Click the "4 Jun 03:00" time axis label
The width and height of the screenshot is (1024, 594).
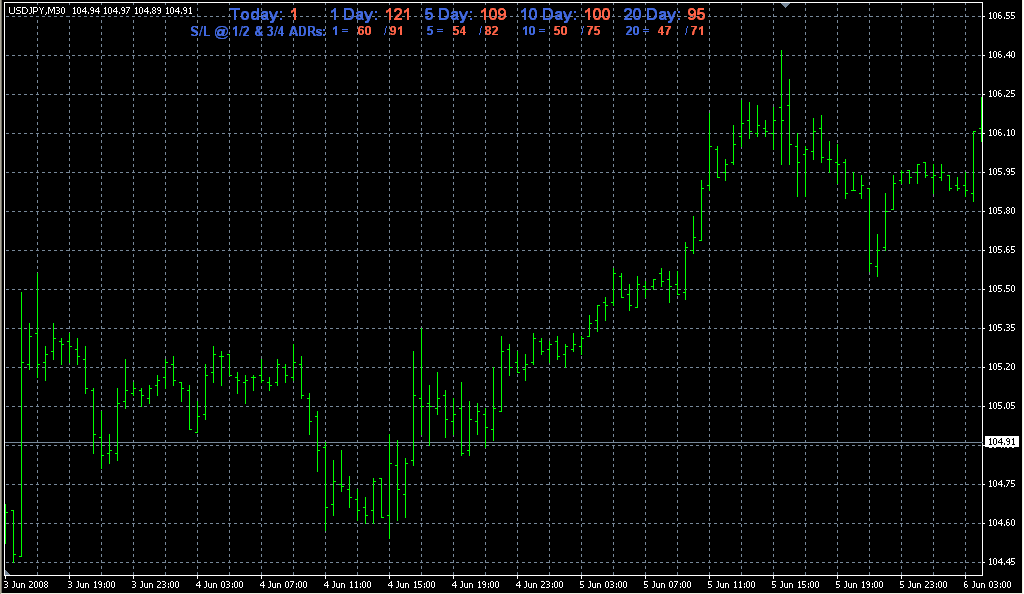click(x=219, y=585)
